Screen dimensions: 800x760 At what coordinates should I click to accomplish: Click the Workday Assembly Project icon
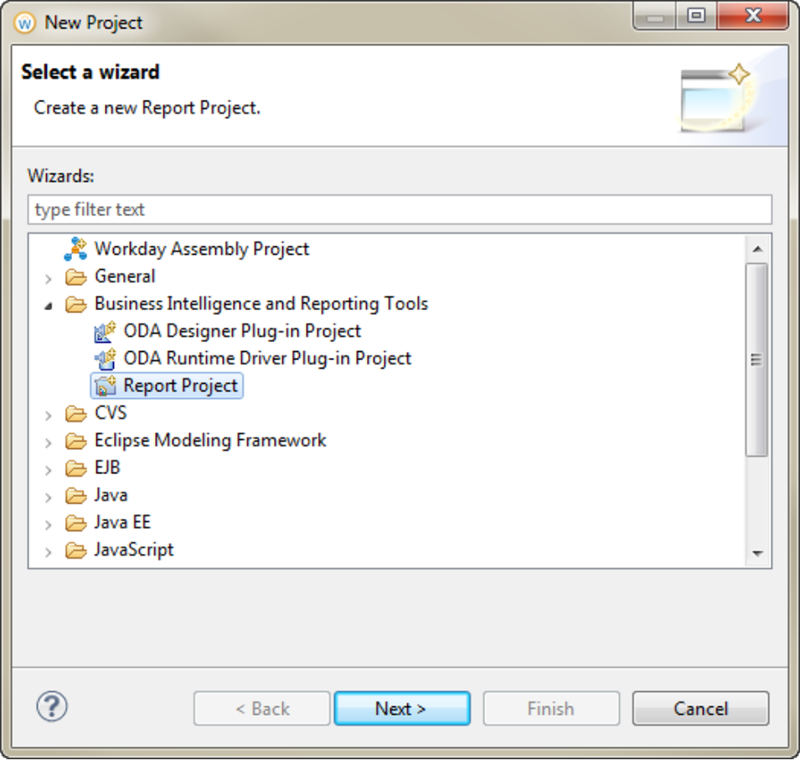click(76, 249)
